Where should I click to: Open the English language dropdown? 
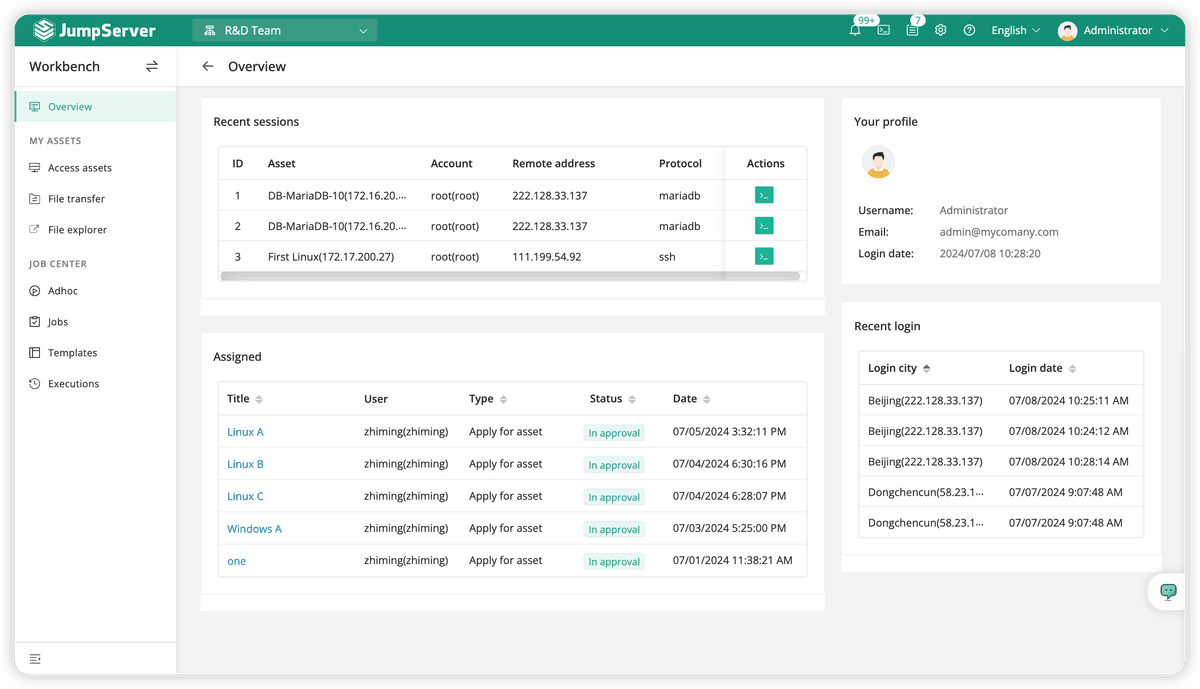pos(1015,31)
